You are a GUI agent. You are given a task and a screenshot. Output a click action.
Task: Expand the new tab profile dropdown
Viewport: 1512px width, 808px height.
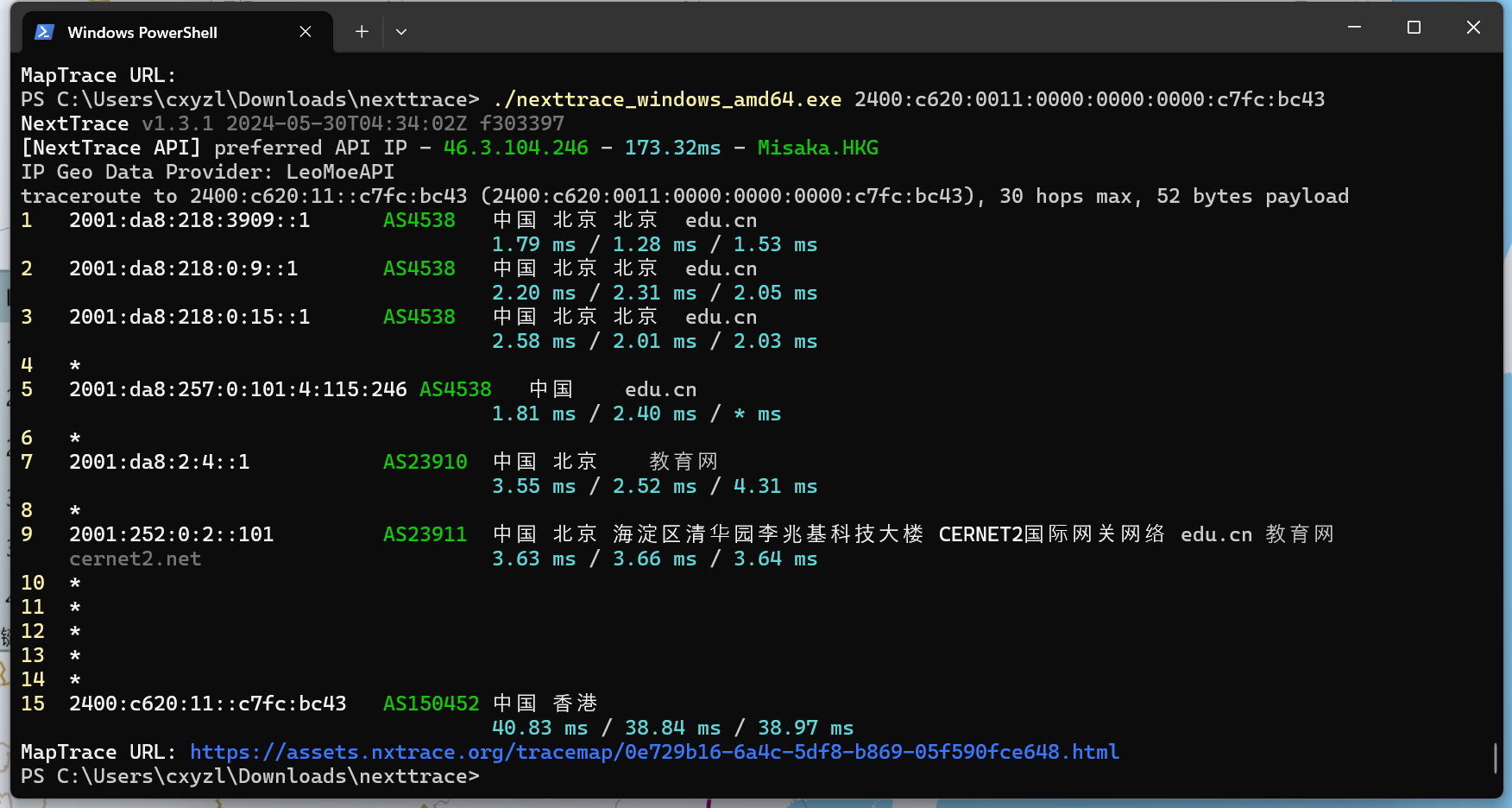(401, 32)
